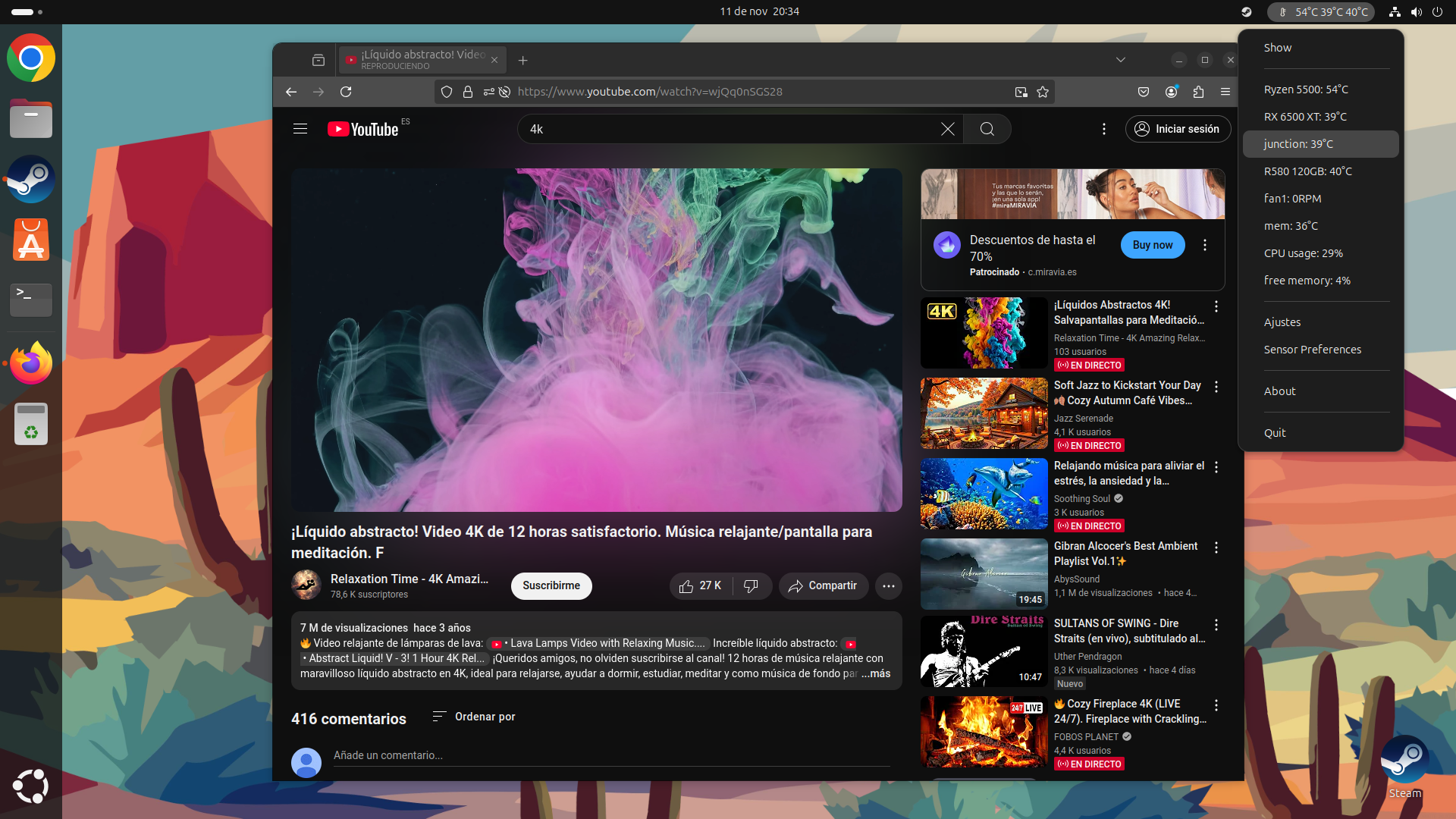This screenshot has width=1456, height=819.
Task: Bookmark page with star icon
Action: pos(1043,92)
